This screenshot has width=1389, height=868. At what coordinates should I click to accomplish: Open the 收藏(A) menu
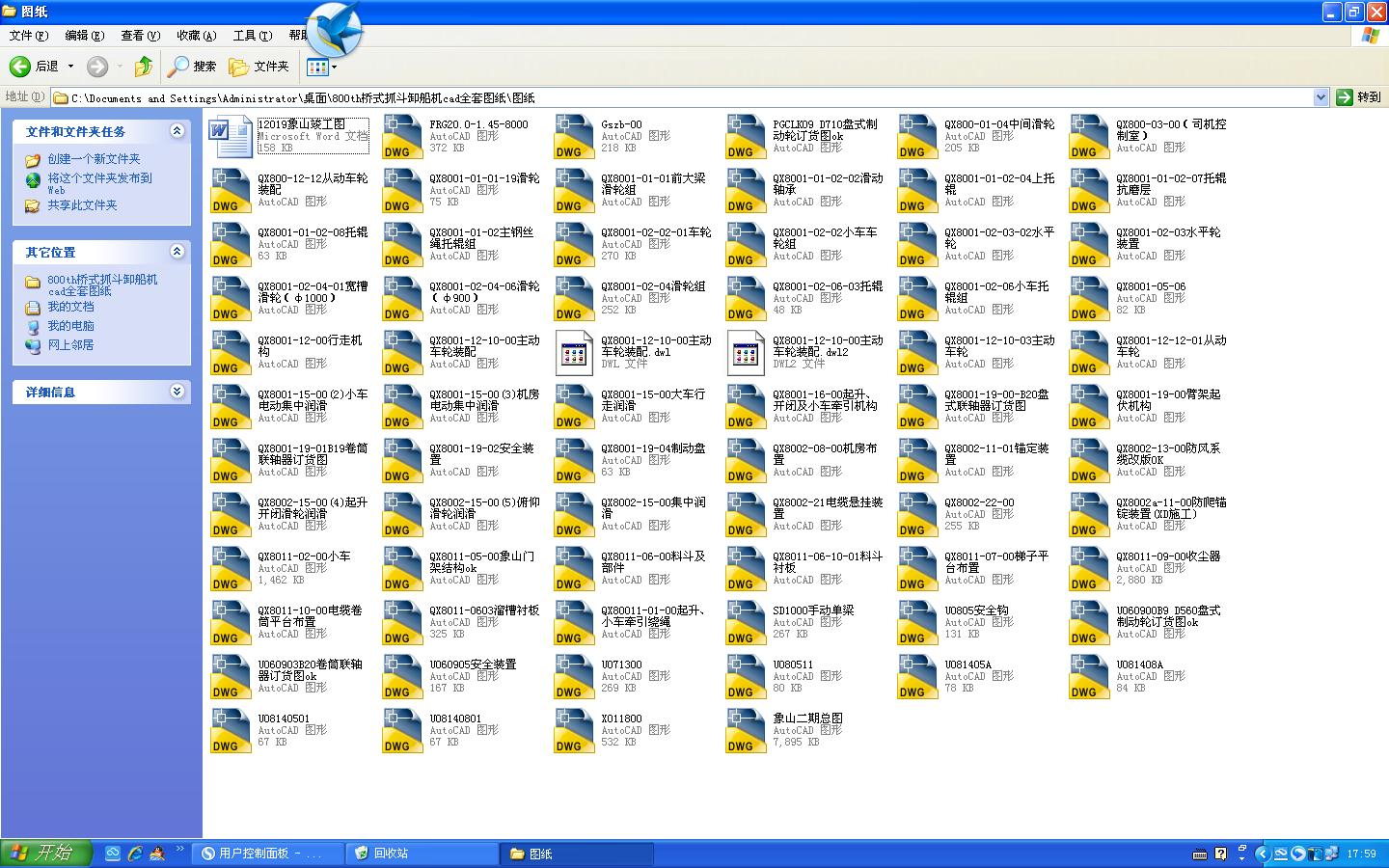[x=197, y=36]
